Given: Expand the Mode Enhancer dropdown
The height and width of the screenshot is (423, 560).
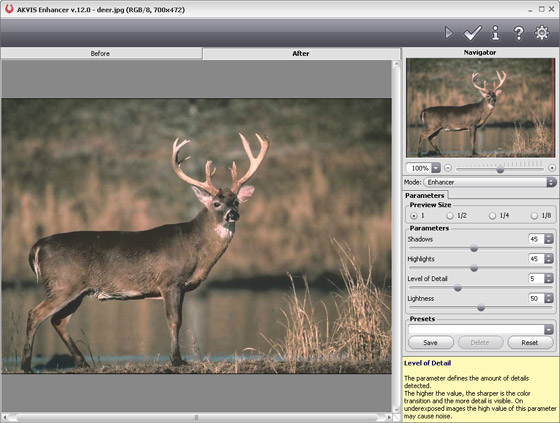Looking at the screenshot, I should point(551,182).
